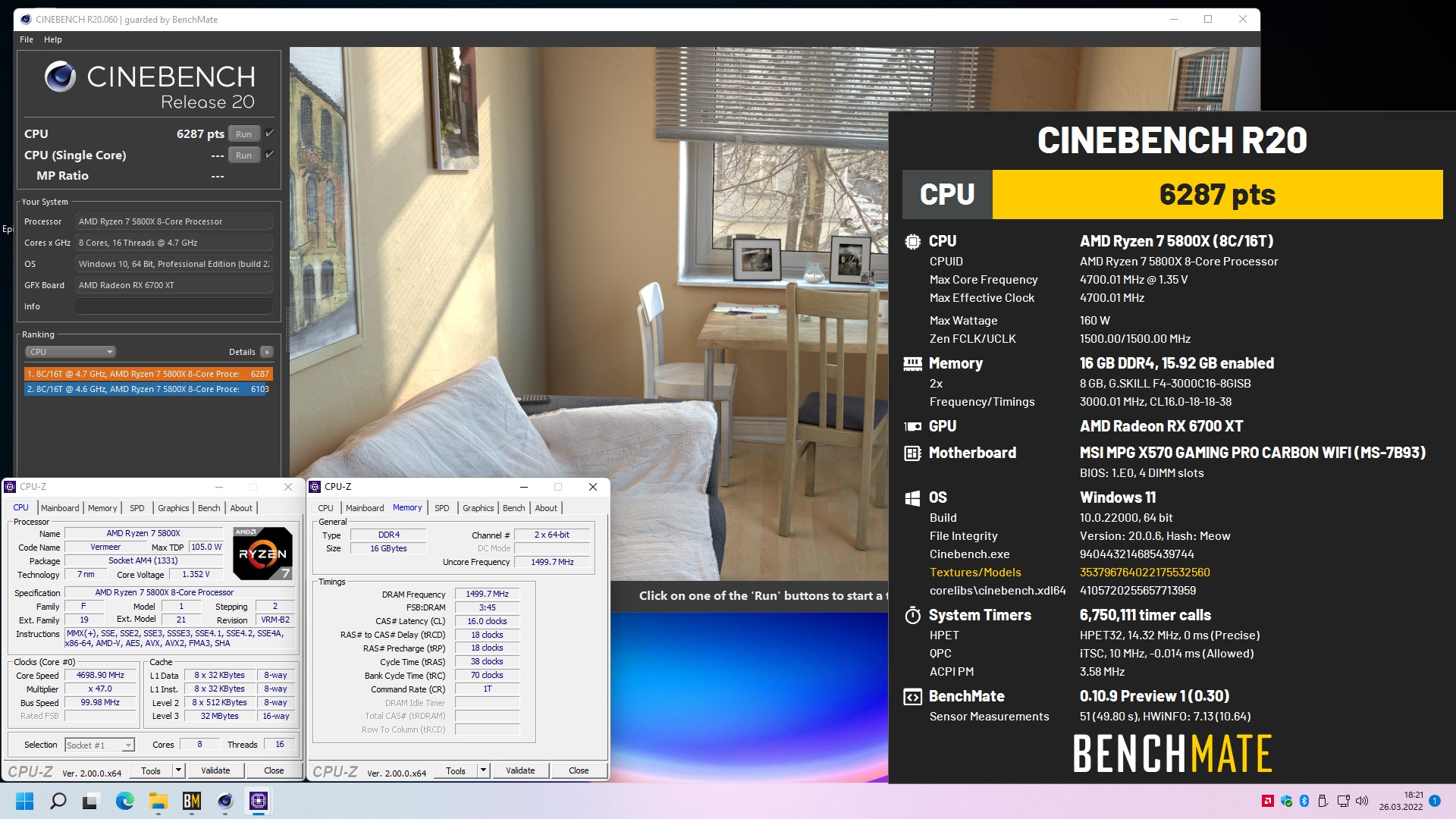Open notification badge in system tray
The height and width of the screenshot is (819, 1456).
(x=1435, y=801)
